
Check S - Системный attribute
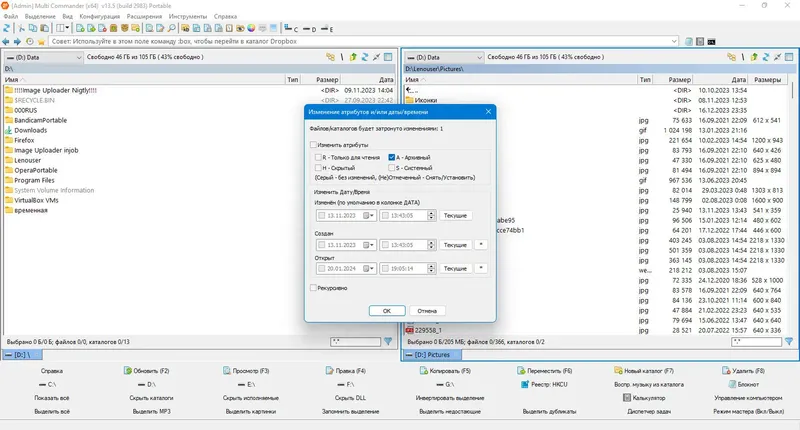pyautogui.click(x=392, y=168)
